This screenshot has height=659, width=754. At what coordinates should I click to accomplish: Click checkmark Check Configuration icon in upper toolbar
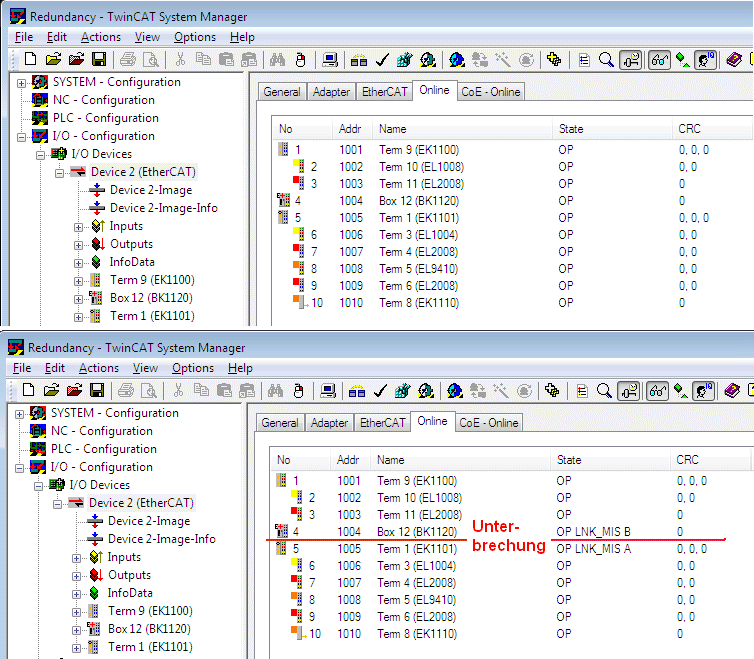[381, 60]
